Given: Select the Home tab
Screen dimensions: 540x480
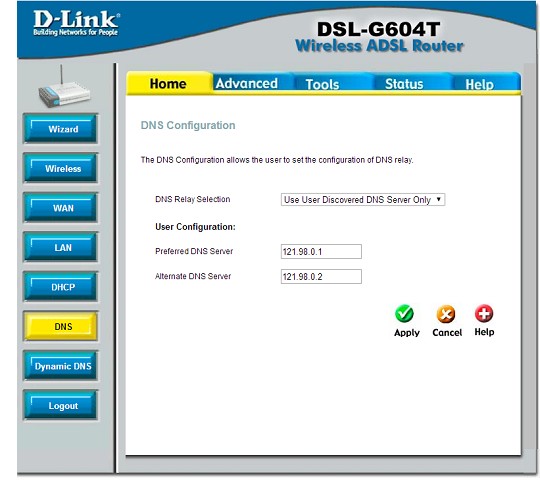Looking at the screenshot, I should 168,84.
